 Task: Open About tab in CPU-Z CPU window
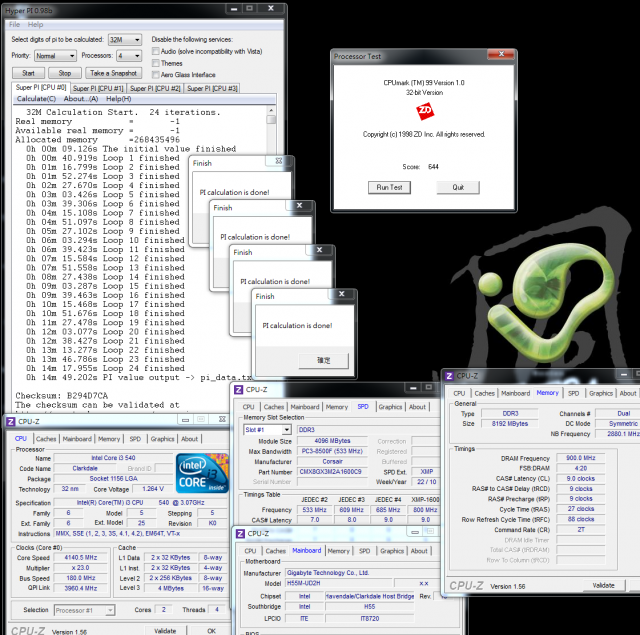[189, 439]
